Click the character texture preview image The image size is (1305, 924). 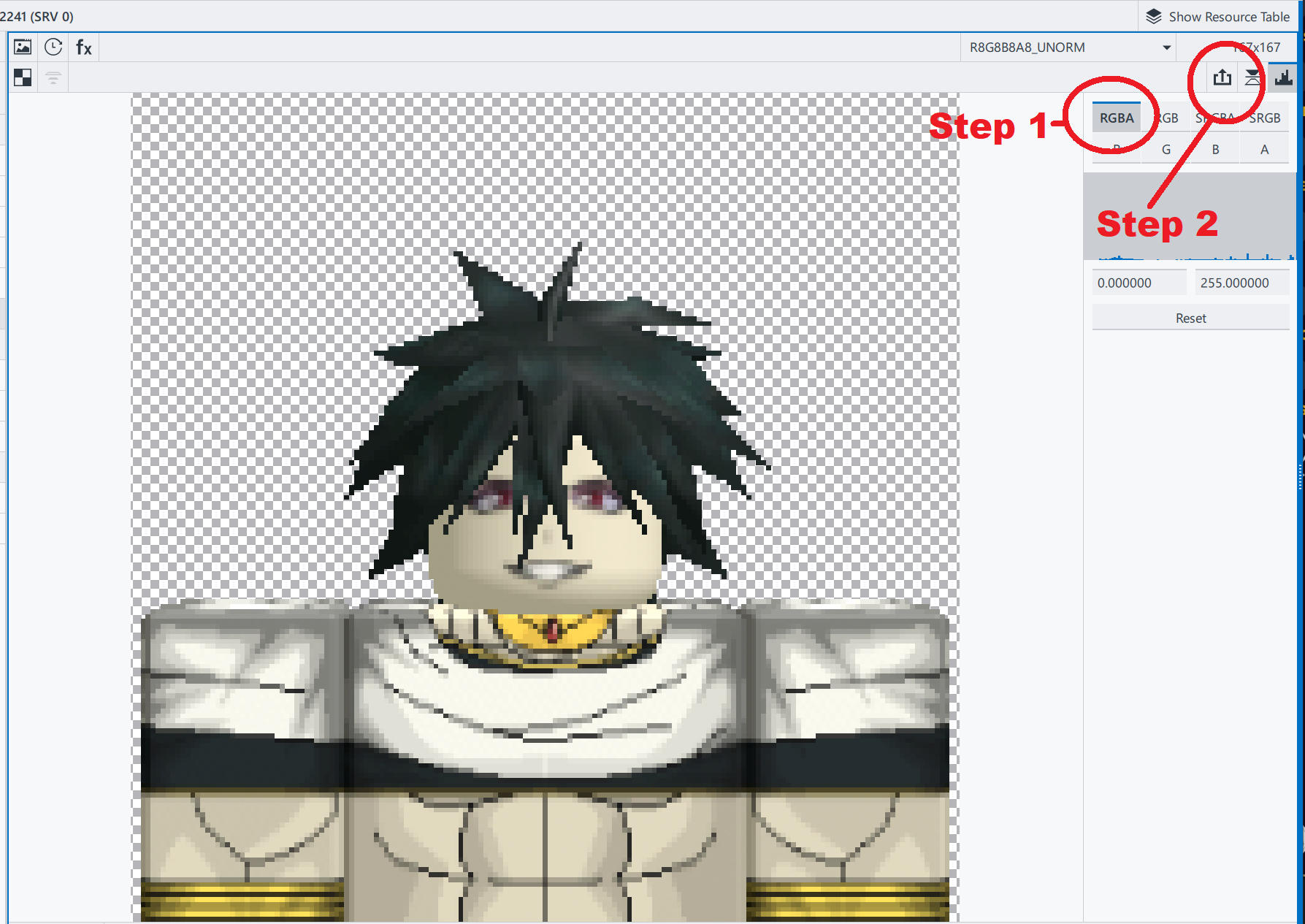(545, 507)
